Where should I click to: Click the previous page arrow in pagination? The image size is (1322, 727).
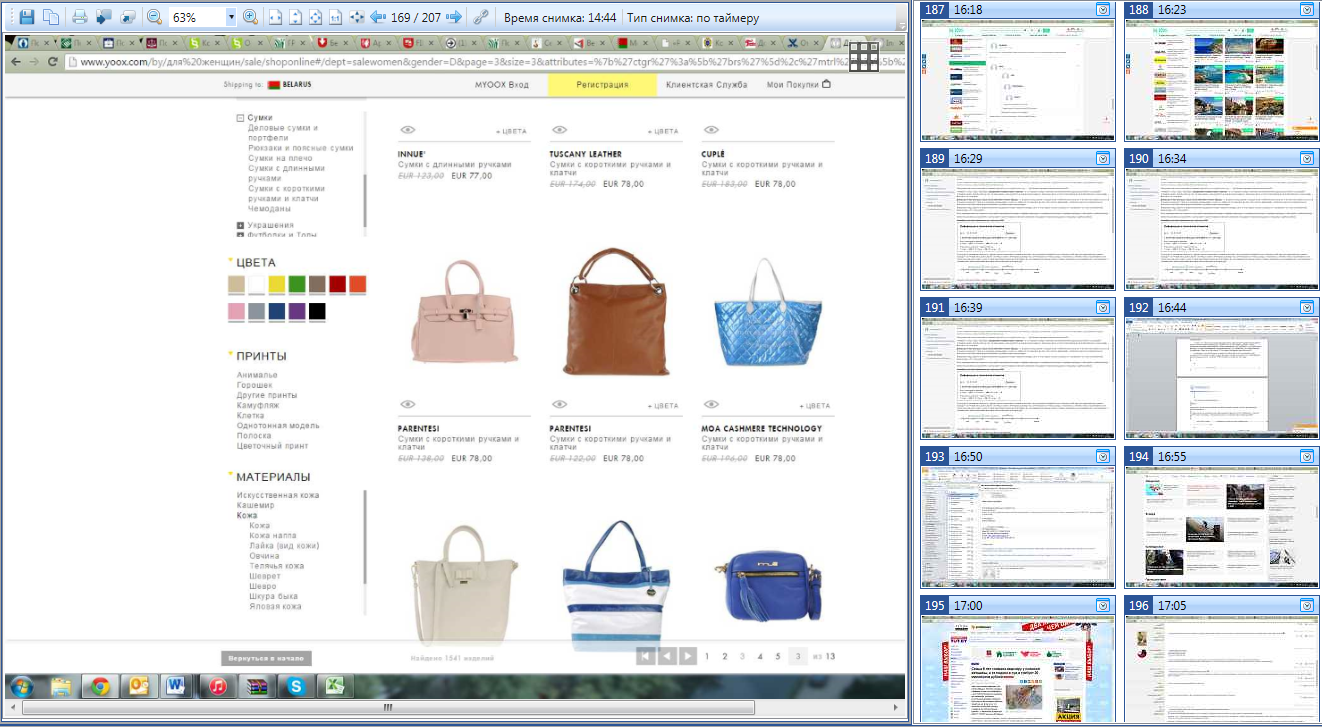[x=667, y=656]
